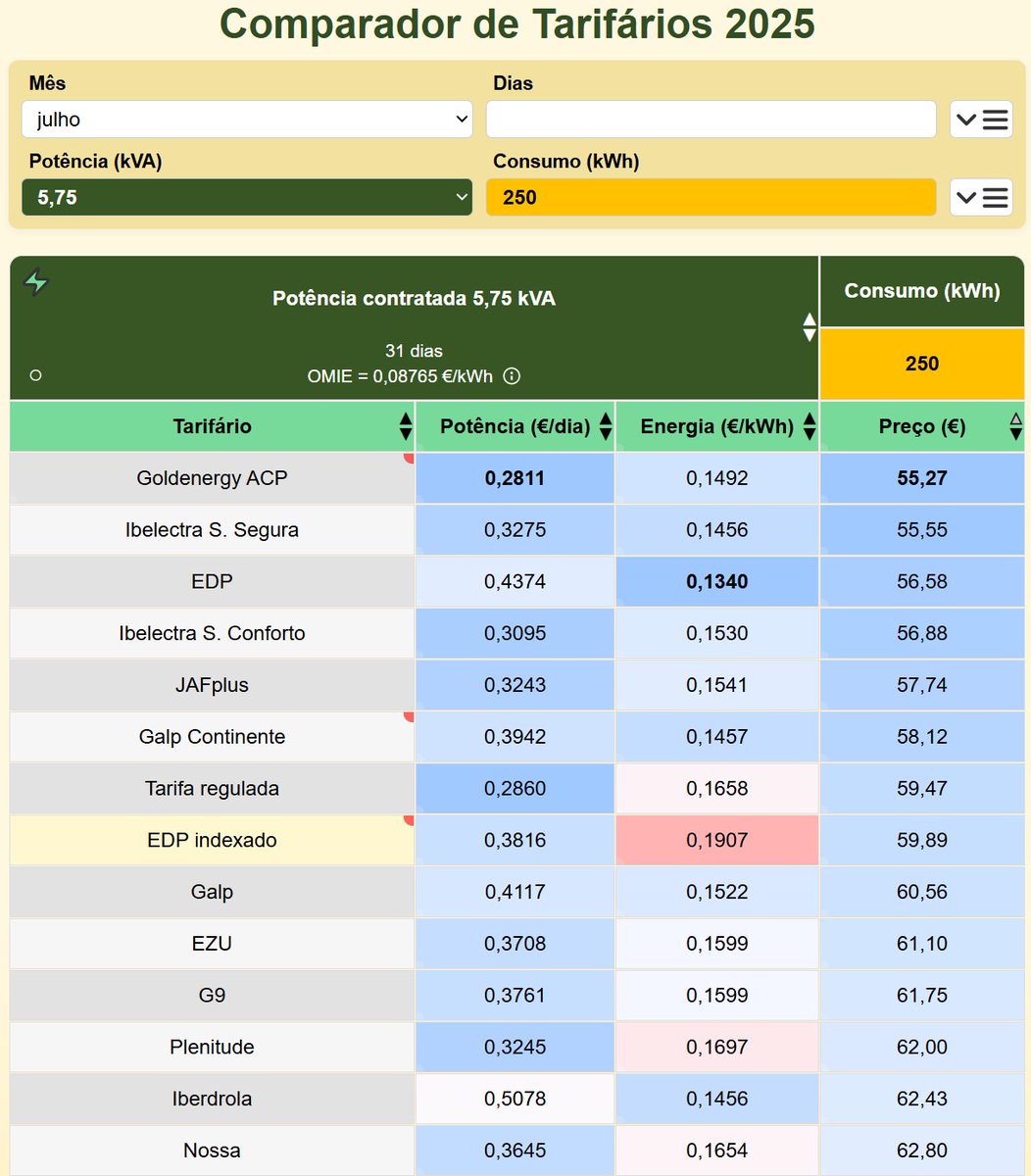Click the Potência contratada 5,75 kVA header

tap(415, 299)
